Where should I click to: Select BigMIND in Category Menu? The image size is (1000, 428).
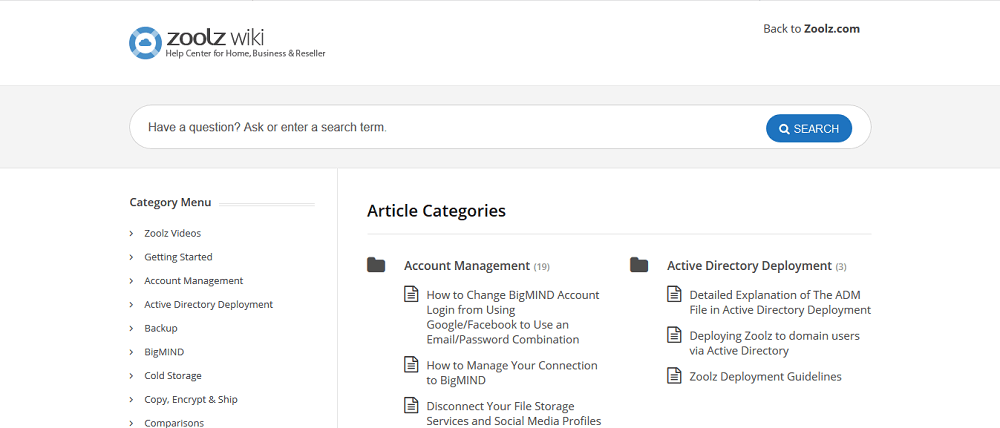[164, 352]
